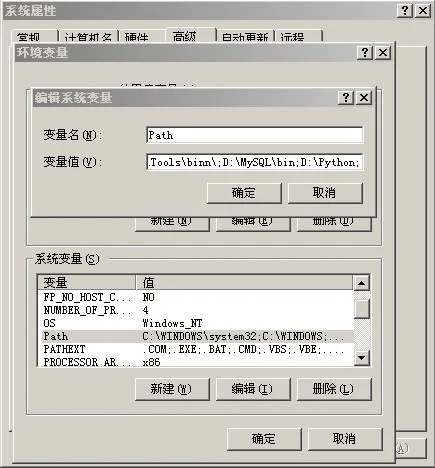This screenshot has width=435, height=468.
Task: Click the system variables list scroll down arrow
Action: point(362,358)
